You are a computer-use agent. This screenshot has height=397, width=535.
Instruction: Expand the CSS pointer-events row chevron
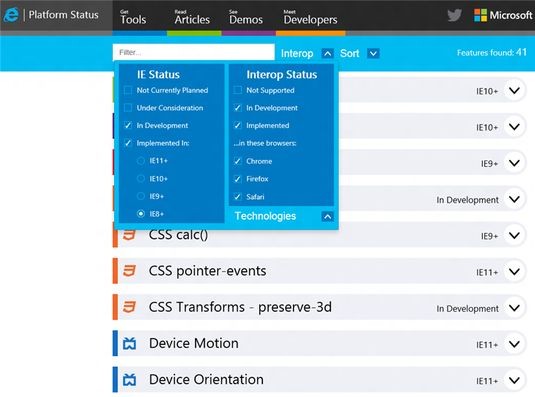(x=514, y=271)
